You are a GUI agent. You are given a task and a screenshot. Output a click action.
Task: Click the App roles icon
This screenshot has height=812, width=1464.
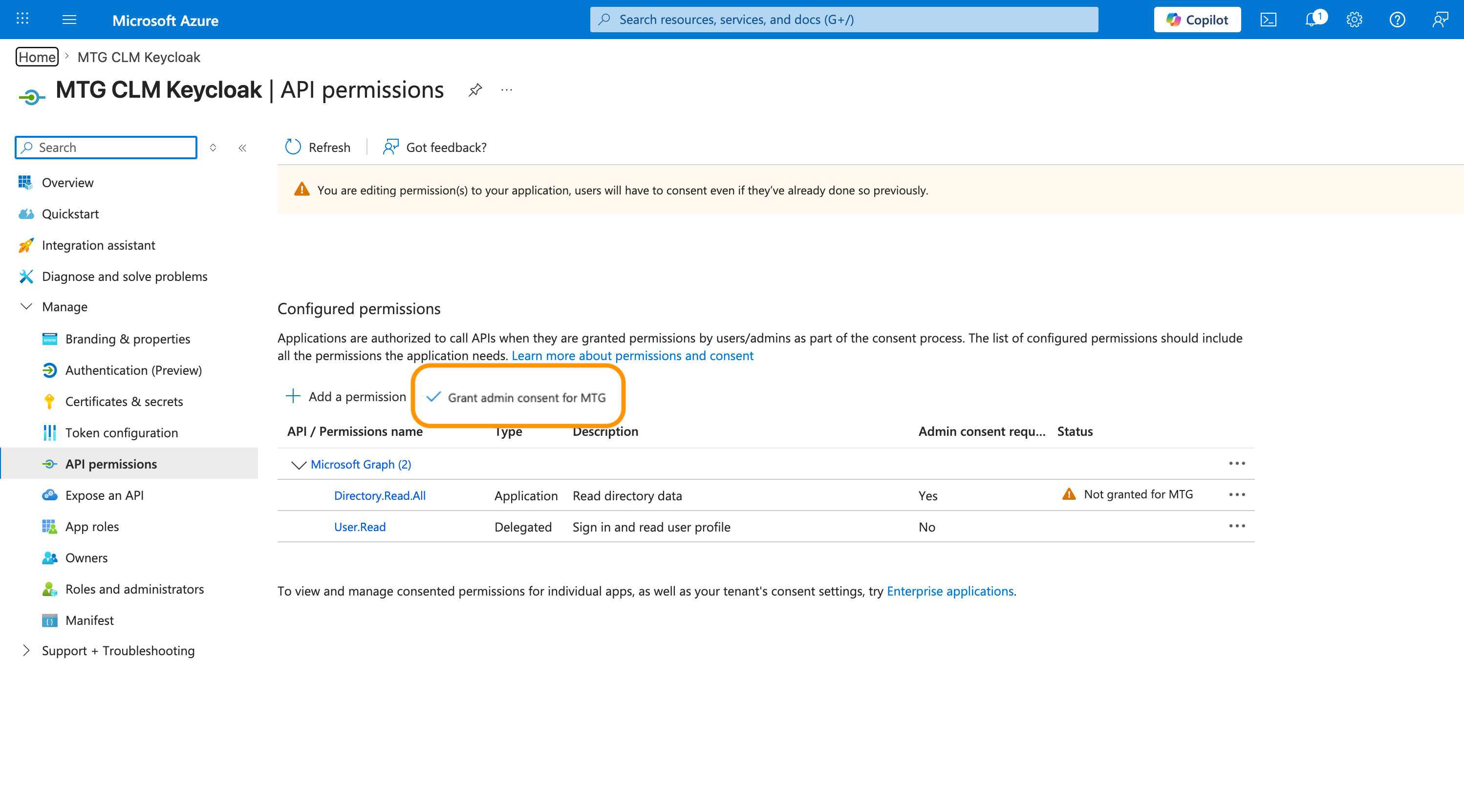pyautogui.click(x=49, y=526)
